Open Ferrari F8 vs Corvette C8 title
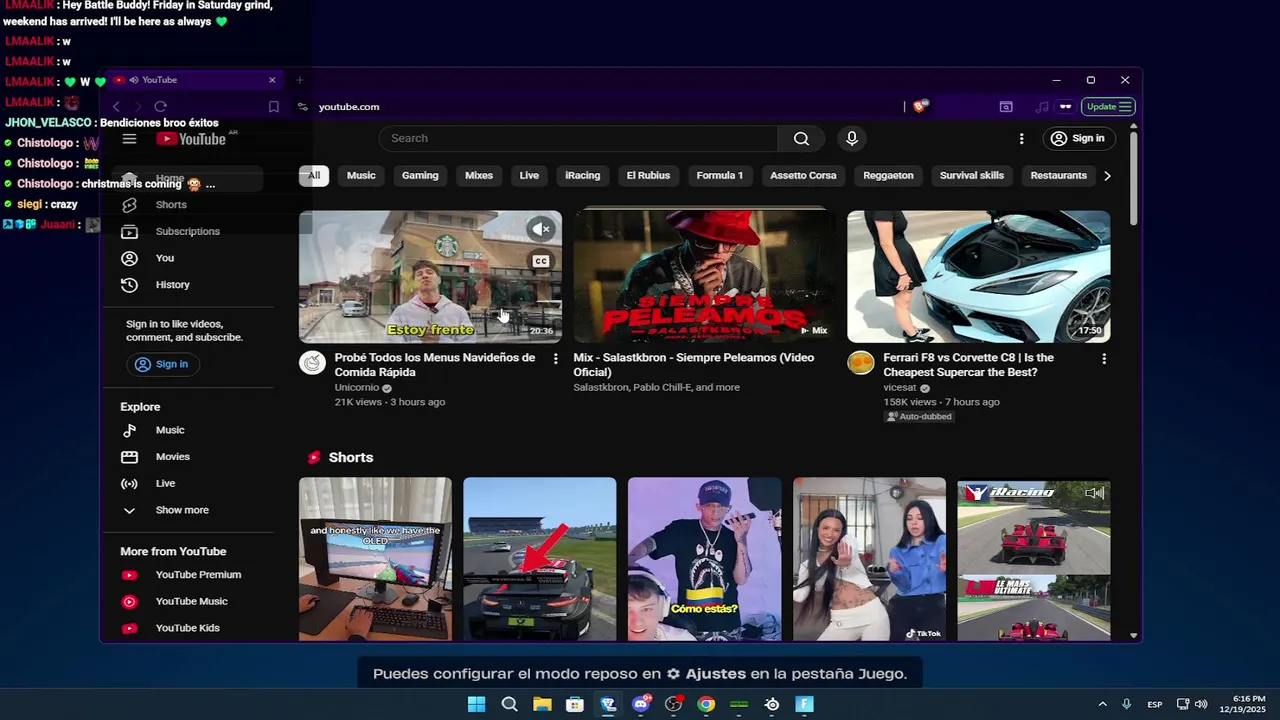1280x720 pixels. [x=968, y=365]
